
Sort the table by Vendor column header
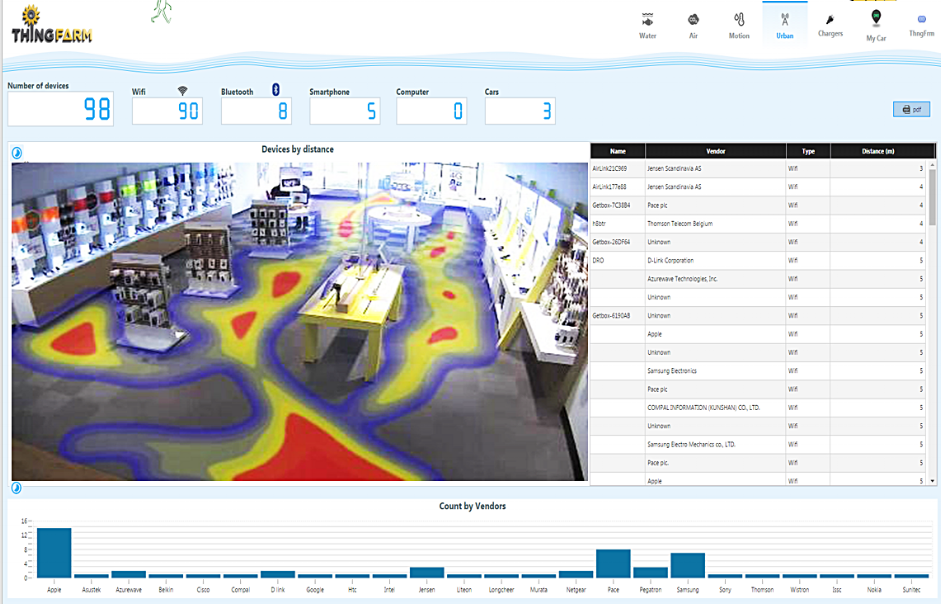[715, 151]
